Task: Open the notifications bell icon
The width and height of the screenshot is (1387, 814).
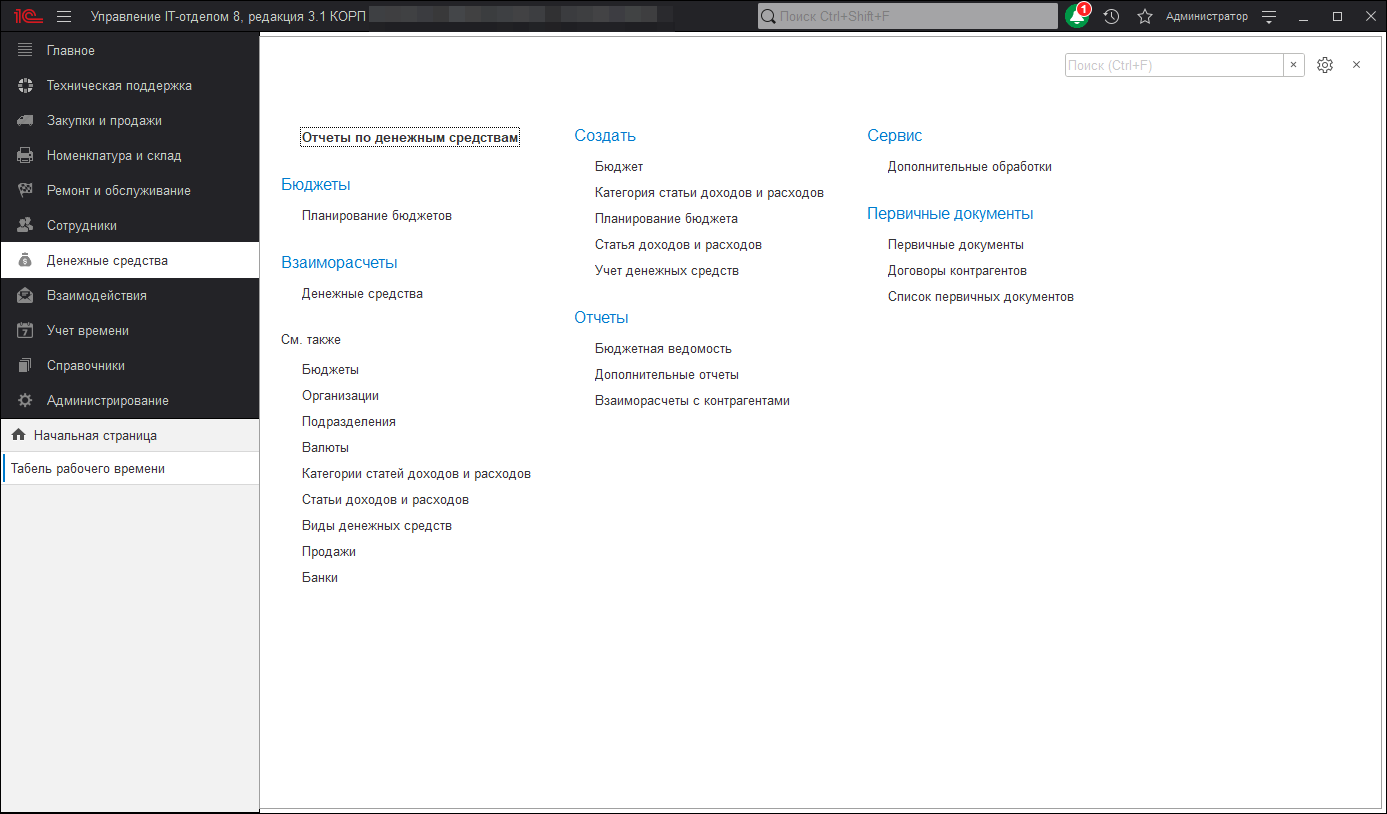Action: point(1077,16)
